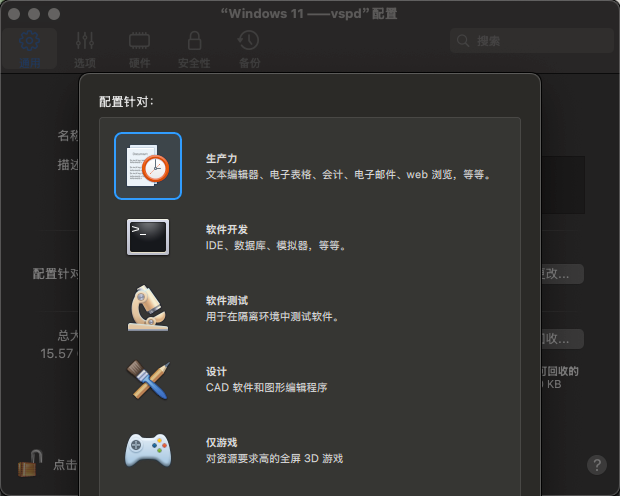Click description CAD 软件和图形编辑程序
The image size is (620, 496).
click(x=267, y=388)
